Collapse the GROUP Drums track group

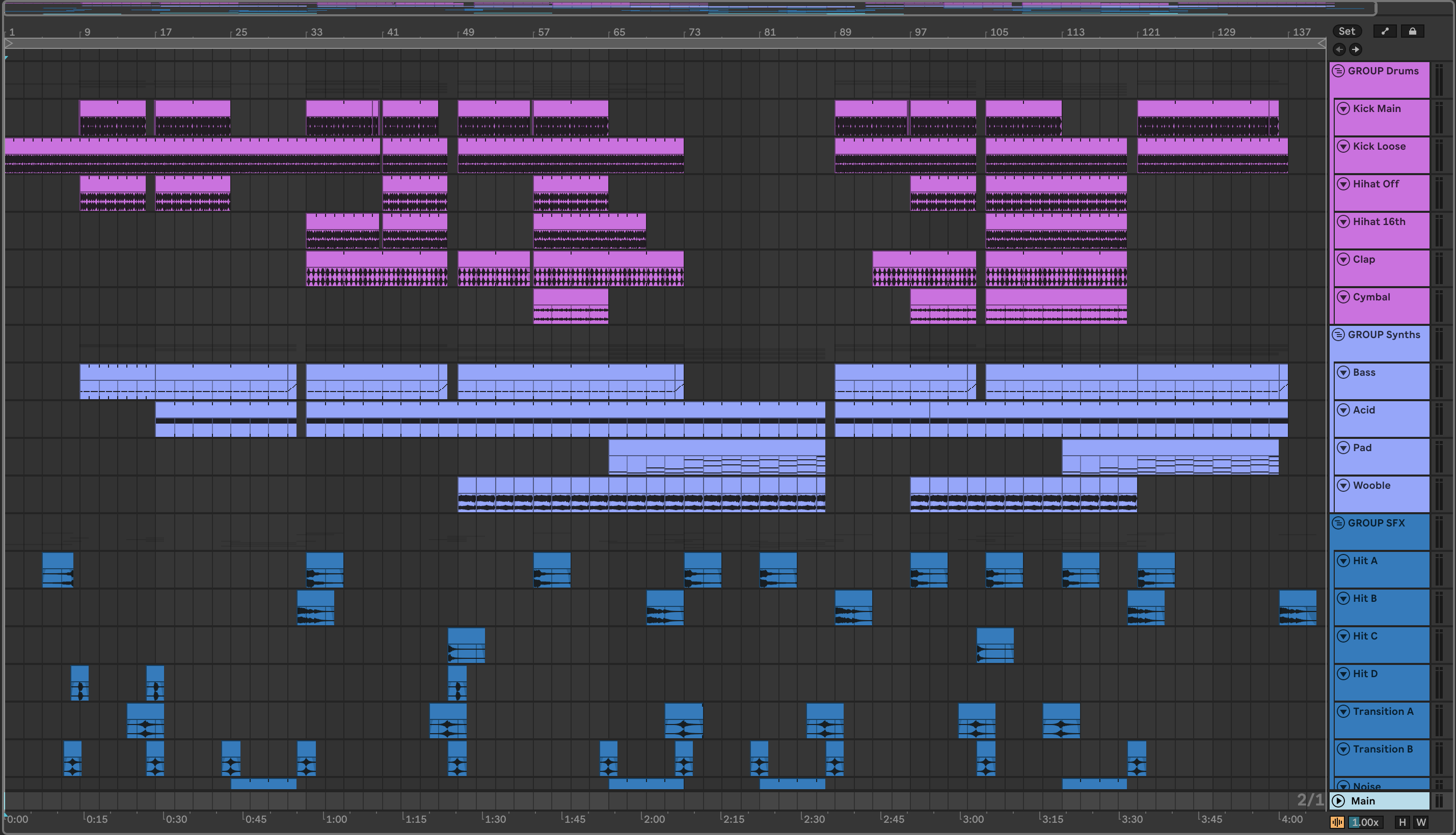pos(1338,71)
